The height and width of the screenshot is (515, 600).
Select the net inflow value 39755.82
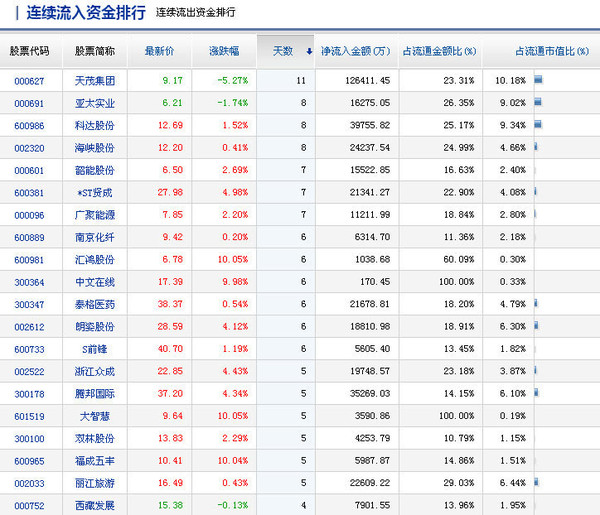point(370,125)
